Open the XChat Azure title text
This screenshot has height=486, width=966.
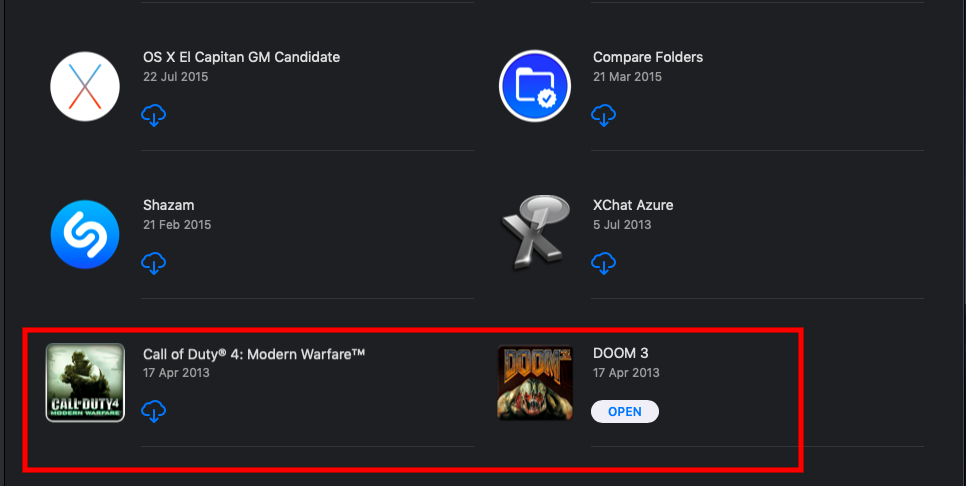click(x=633, y=205)
